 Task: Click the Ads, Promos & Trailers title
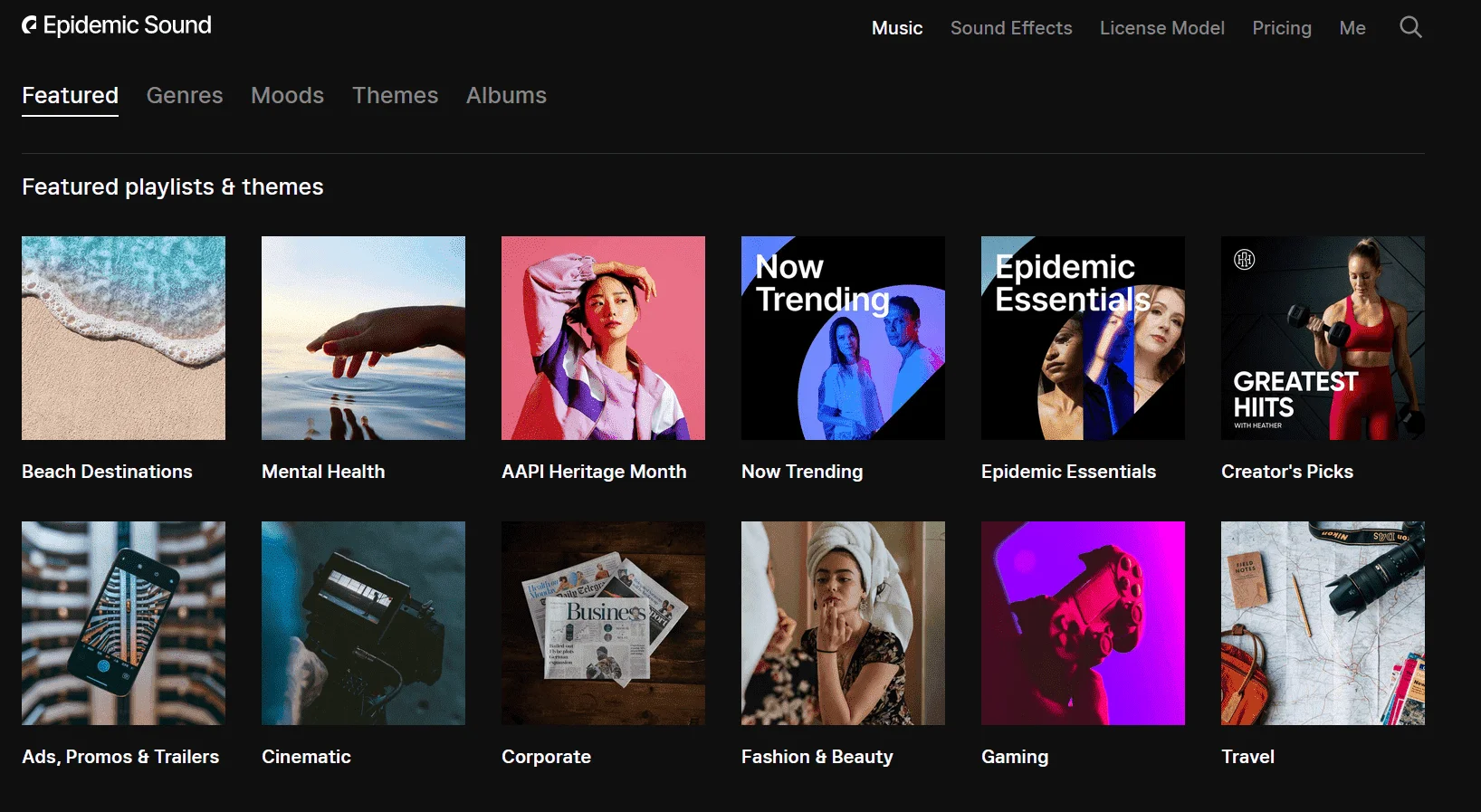click(x=120, y=757)
